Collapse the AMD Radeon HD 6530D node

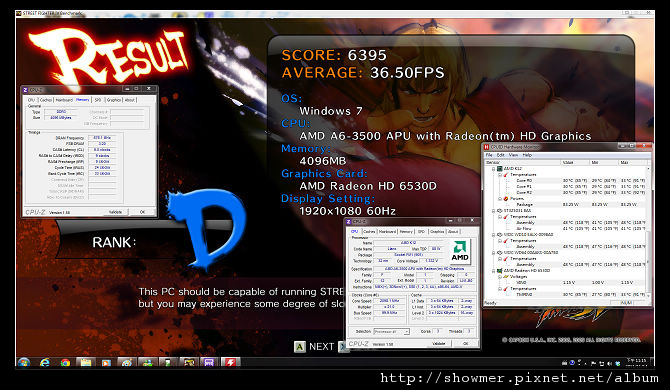tap(494, 270)
